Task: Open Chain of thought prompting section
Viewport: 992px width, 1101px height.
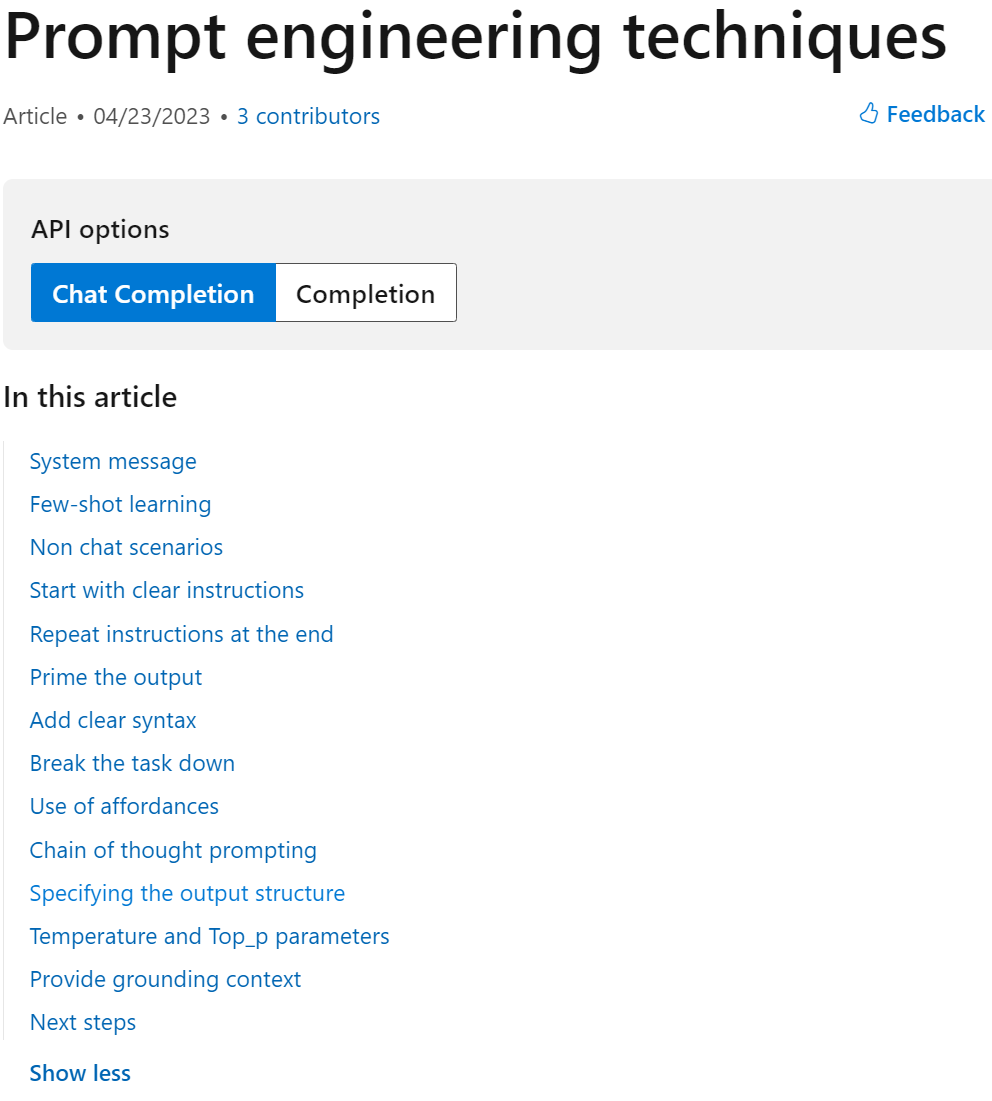Action: tap(173, 850)
